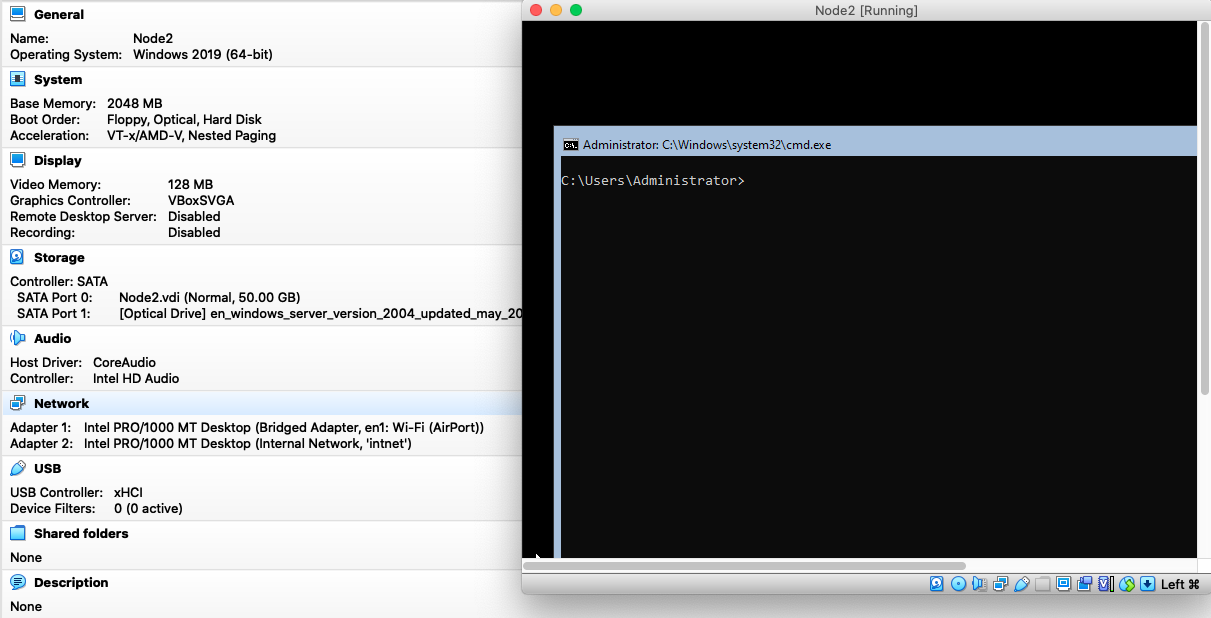The image size is (1211, 618).
Task: Click 'VT-x/AMD-V, Nested Paging' acceleration value
Action: (x=191, y=136)
